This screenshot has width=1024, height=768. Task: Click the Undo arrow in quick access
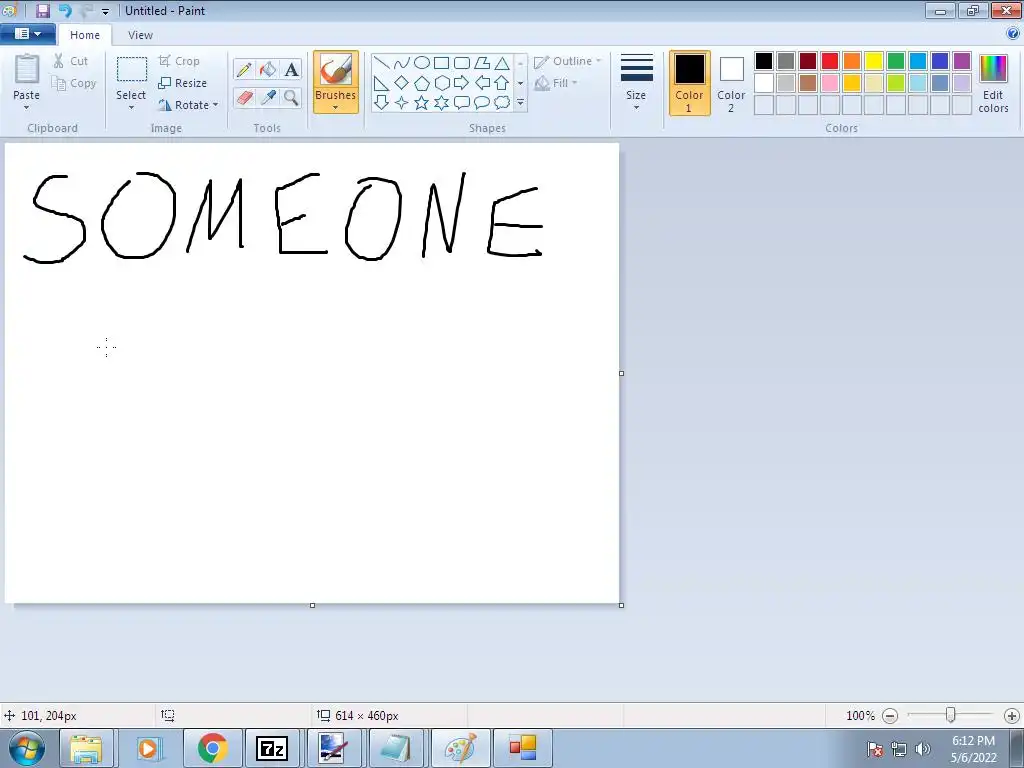(x=65, y=10)
